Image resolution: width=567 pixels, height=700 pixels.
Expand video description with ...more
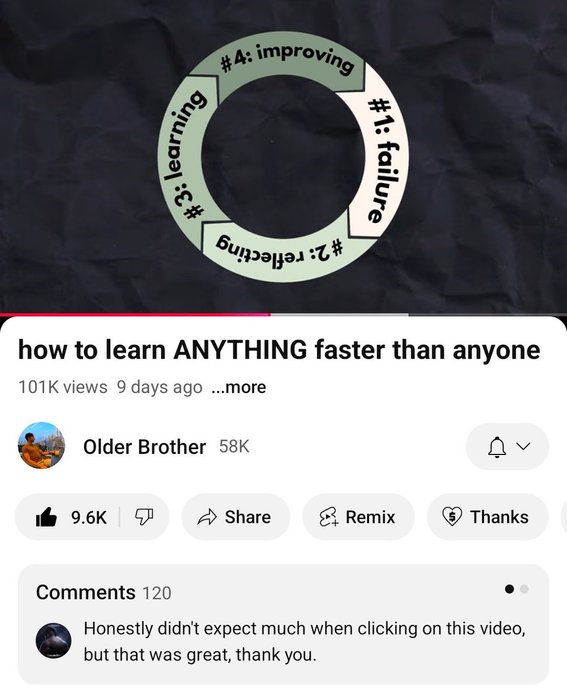238,387
